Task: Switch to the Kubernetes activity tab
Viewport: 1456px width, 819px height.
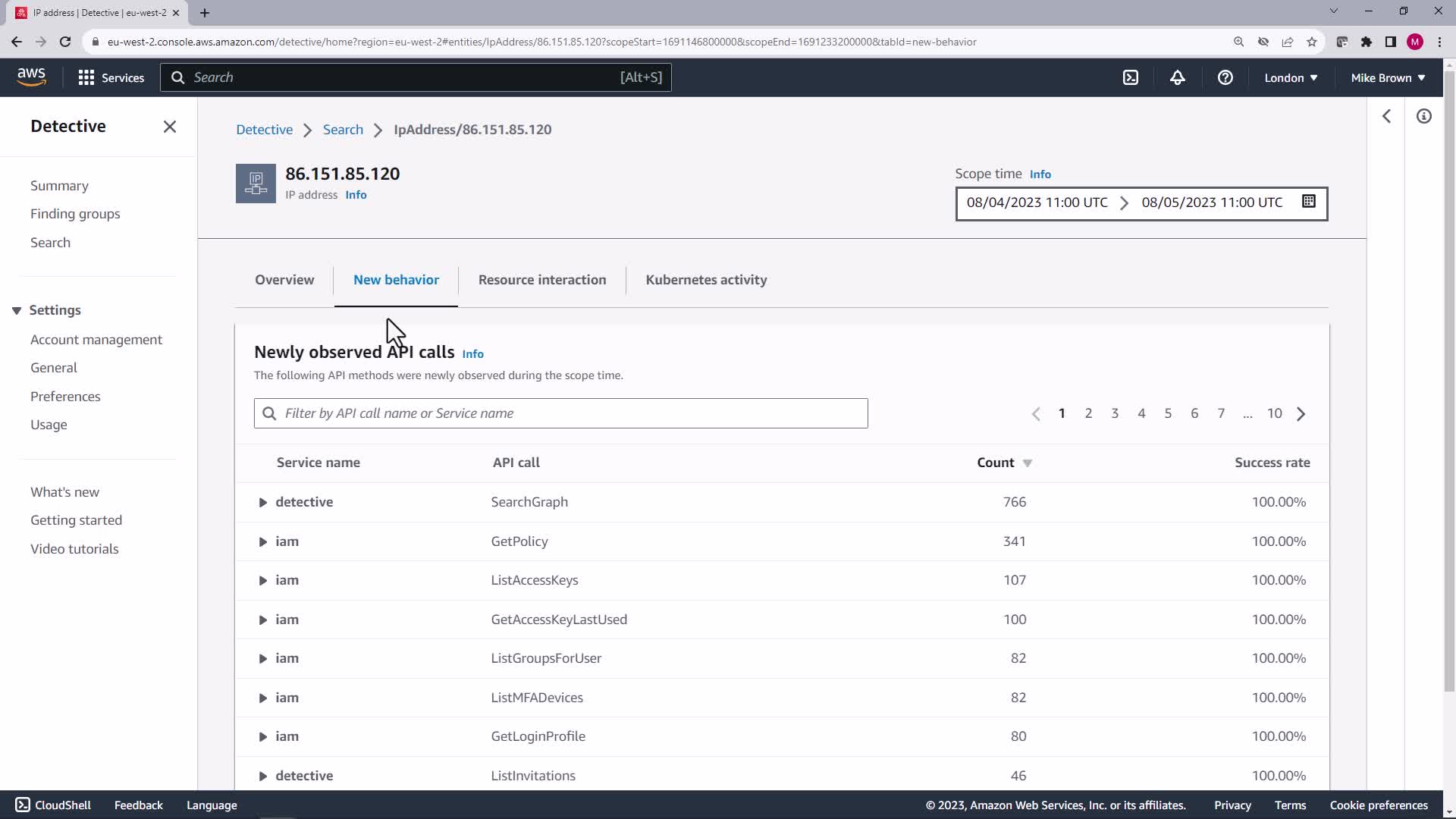Action: tap(706, 280)
